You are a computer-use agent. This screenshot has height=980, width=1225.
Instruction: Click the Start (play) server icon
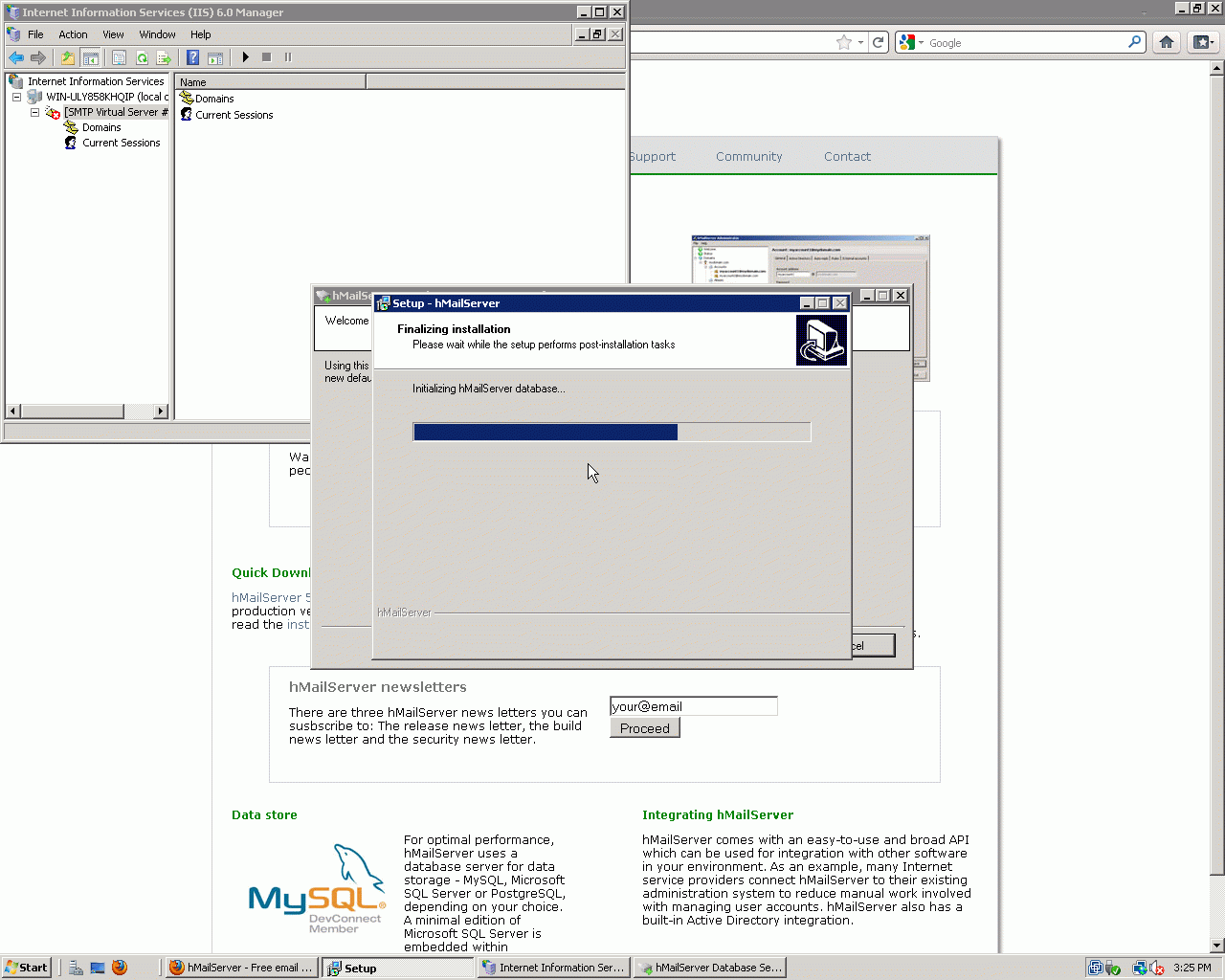point(245,57)
